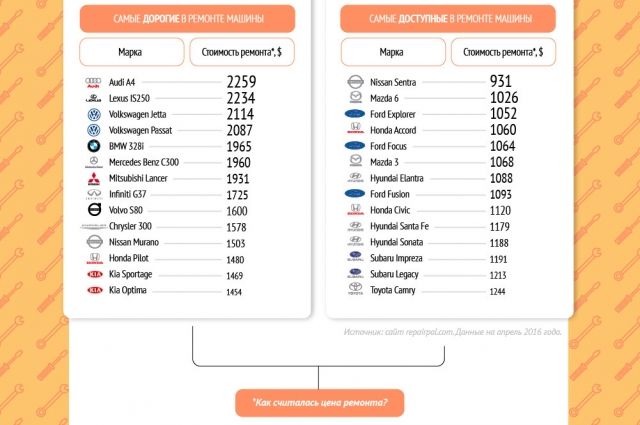Click the Mercedes Benz C300 star logo
The width and height of the screenshot is (640, 425).
pos(94,162)
